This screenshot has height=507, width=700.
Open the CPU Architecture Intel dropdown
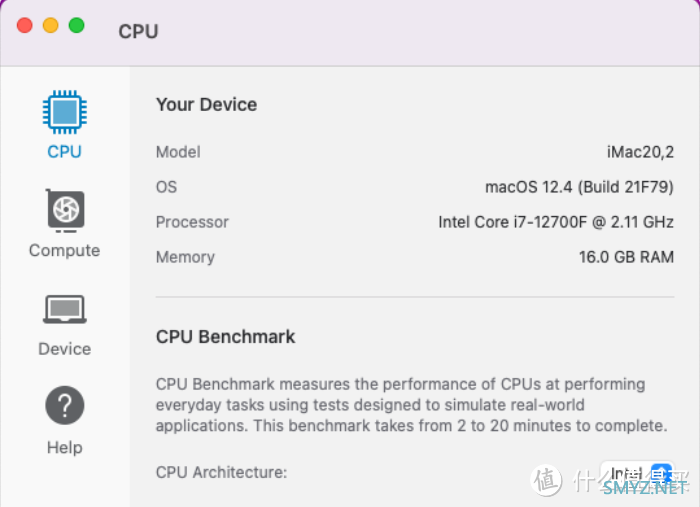click(637, 474)
